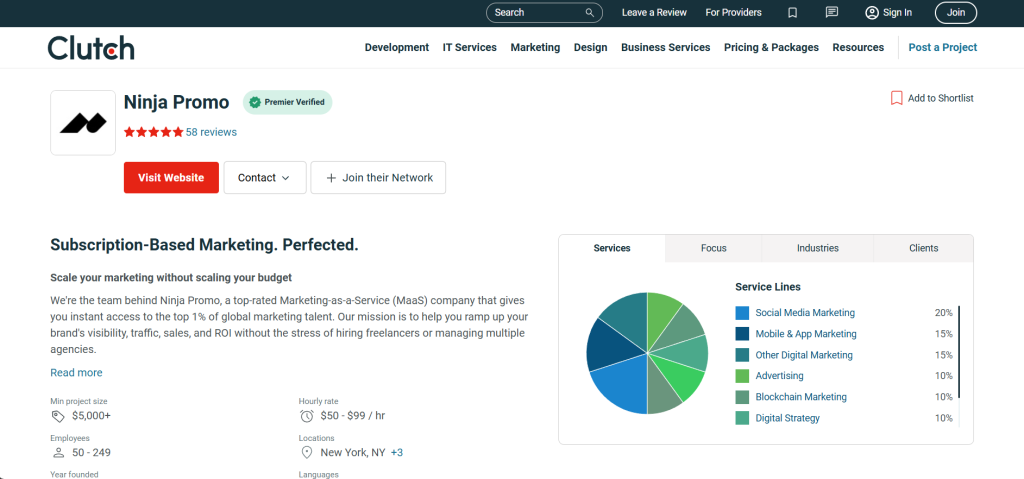Screen dimensions: 1024x479
Task: Click the Join button
Action: [955, 12]
